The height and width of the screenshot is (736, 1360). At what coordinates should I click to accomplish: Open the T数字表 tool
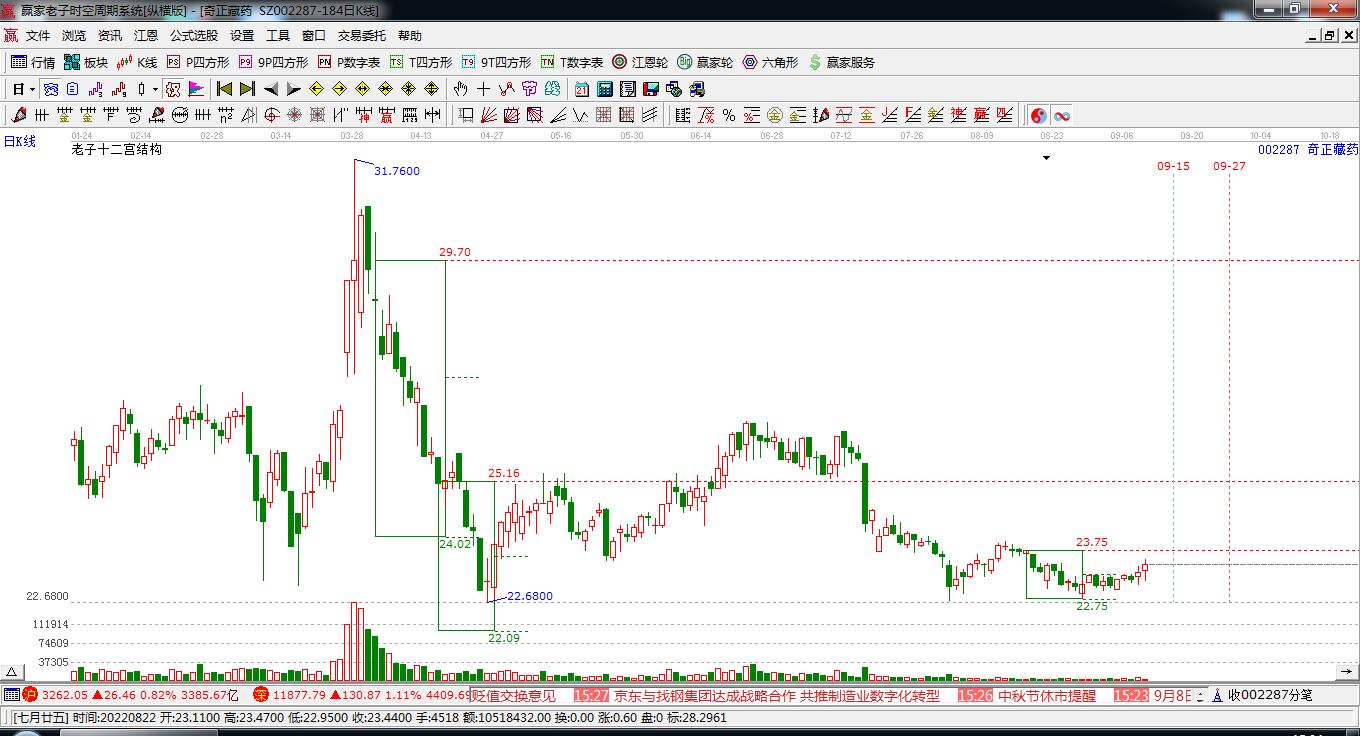571,62
